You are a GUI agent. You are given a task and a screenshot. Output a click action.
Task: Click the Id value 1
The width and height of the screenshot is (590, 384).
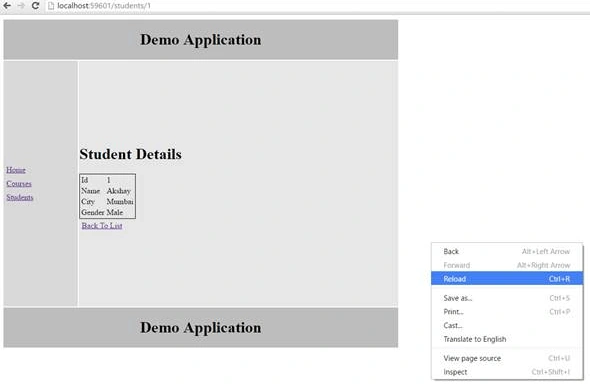[x=109, y=180]
